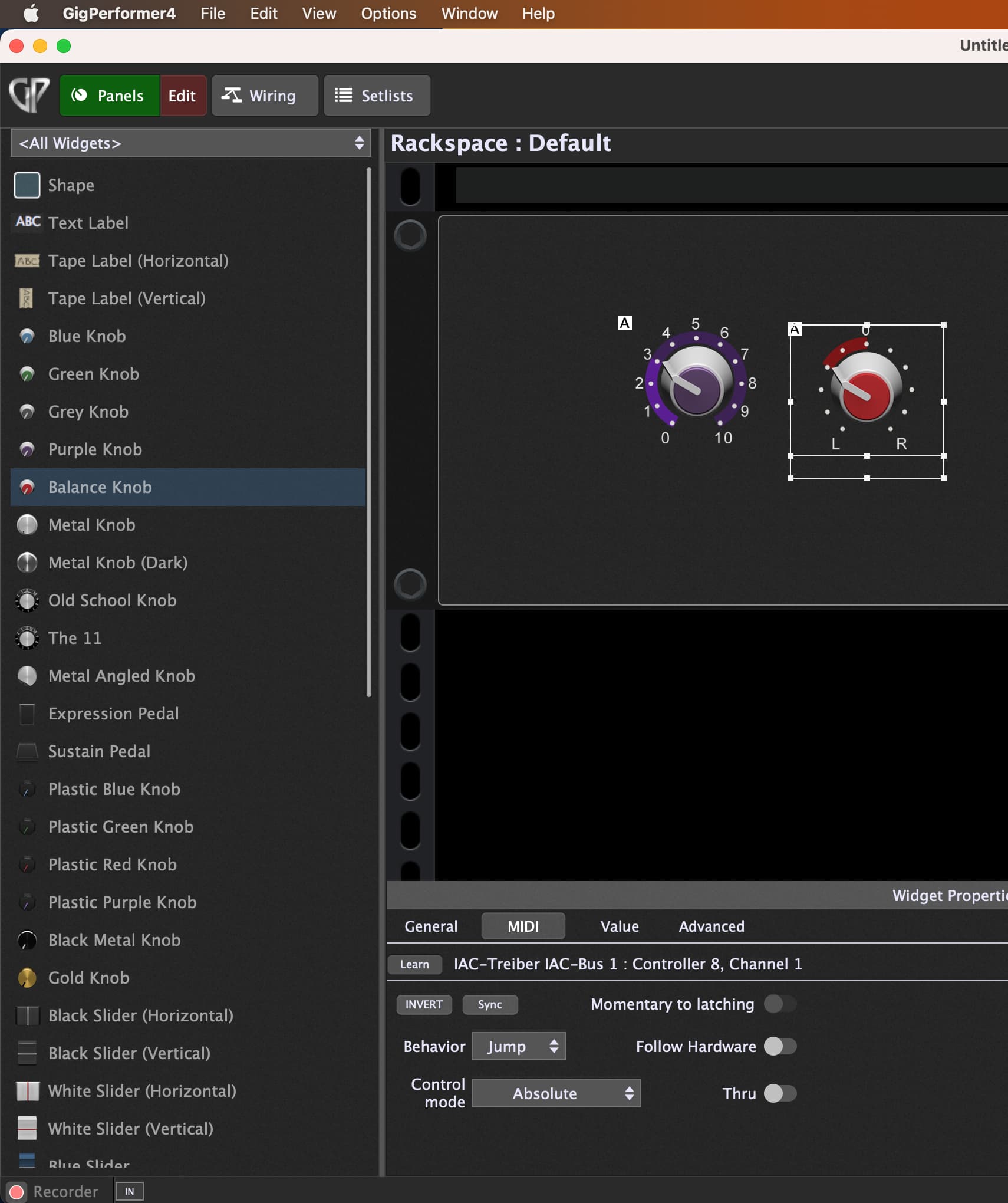1008x1203 pixels.
Task: Toggle the Thru switch
Action: (x=780, y=1093)
